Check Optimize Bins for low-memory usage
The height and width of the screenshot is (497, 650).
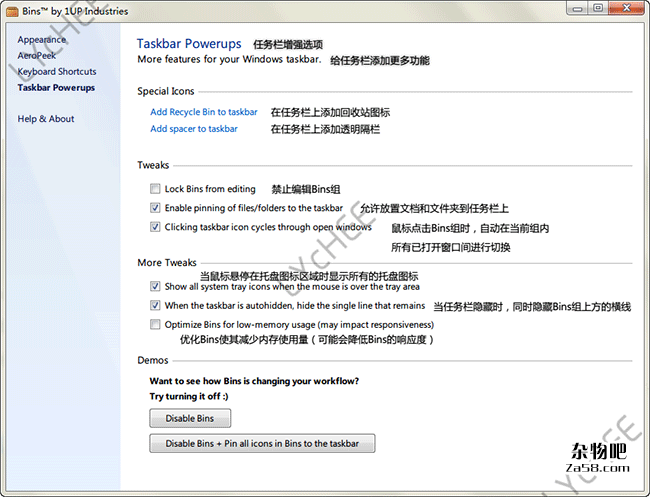[x=155, y=324]
